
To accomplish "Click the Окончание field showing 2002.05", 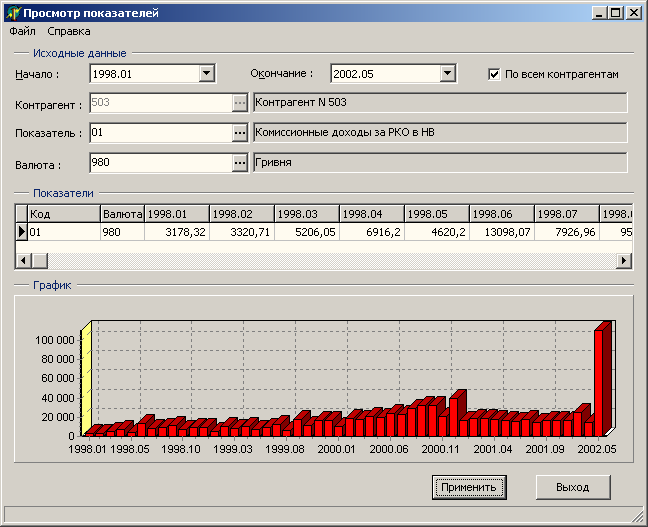I will tap(386, 74).
